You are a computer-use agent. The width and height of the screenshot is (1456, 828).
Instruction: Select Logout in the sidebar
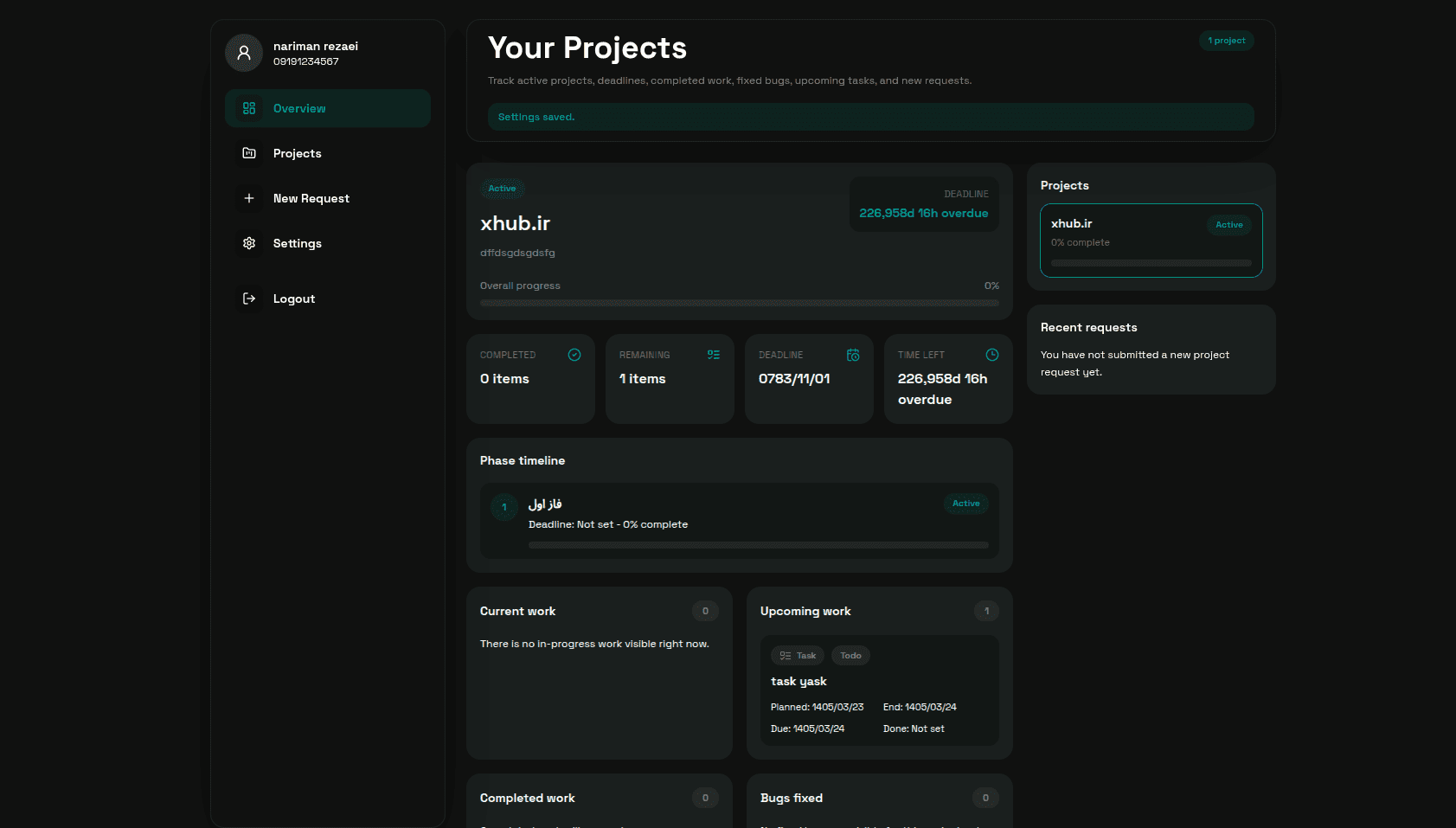[328, 298]
